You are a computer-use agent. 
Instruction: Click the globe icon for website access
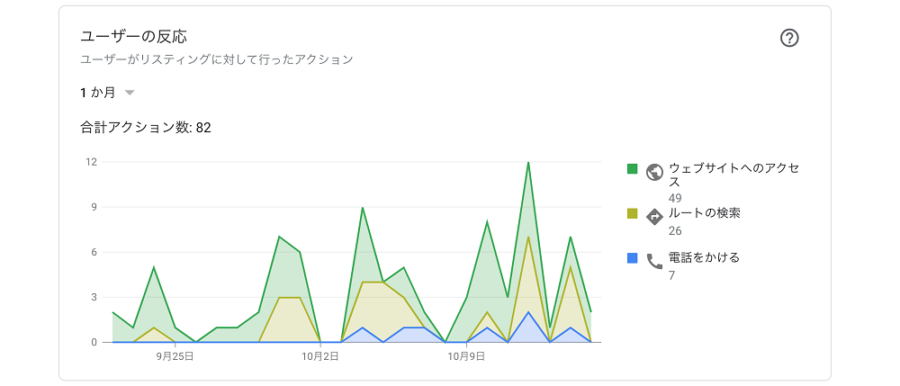click(x=654, y=172)
